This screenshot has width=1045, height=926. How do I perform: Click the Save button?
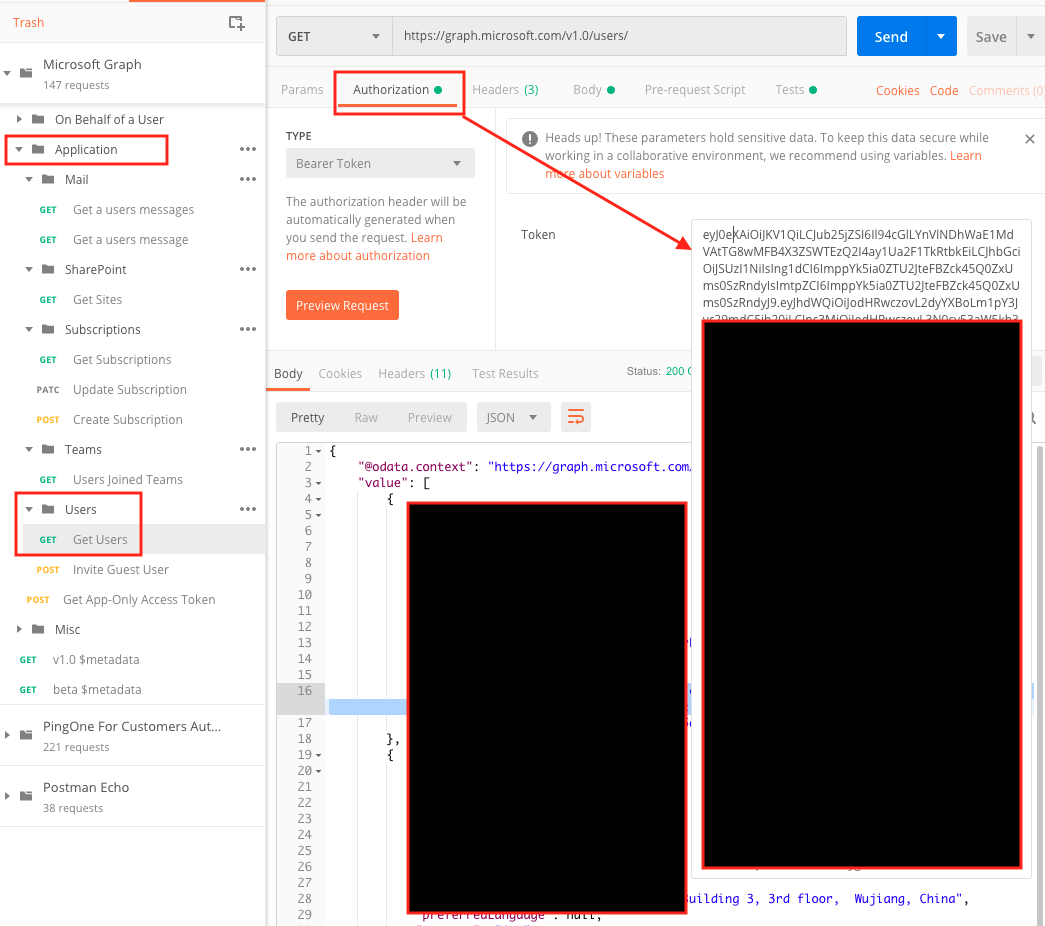pyautogui.click(x=991, y=37)
